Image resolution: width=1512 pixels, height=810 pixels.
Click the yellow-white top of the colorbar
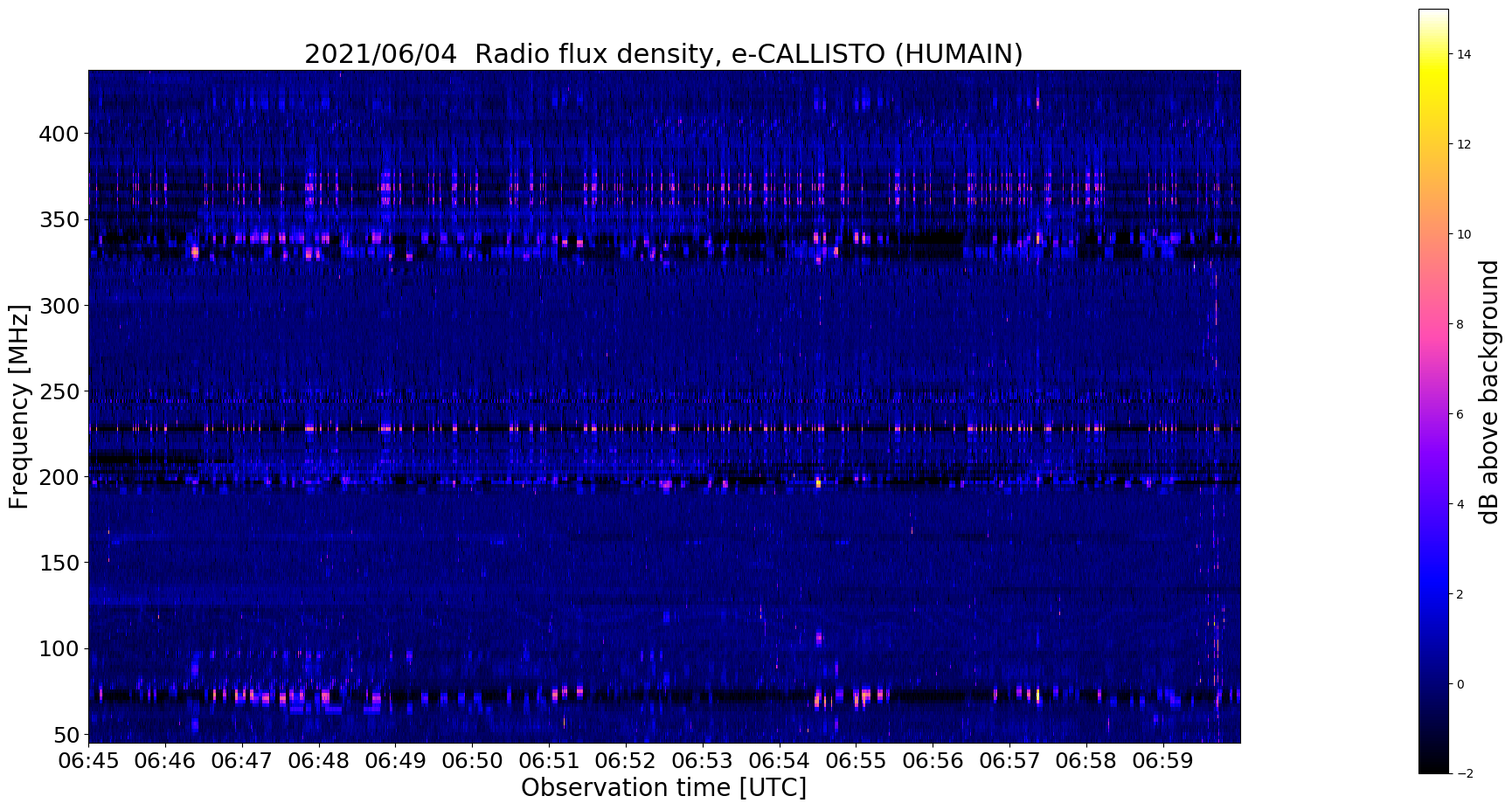[1433, 26]
